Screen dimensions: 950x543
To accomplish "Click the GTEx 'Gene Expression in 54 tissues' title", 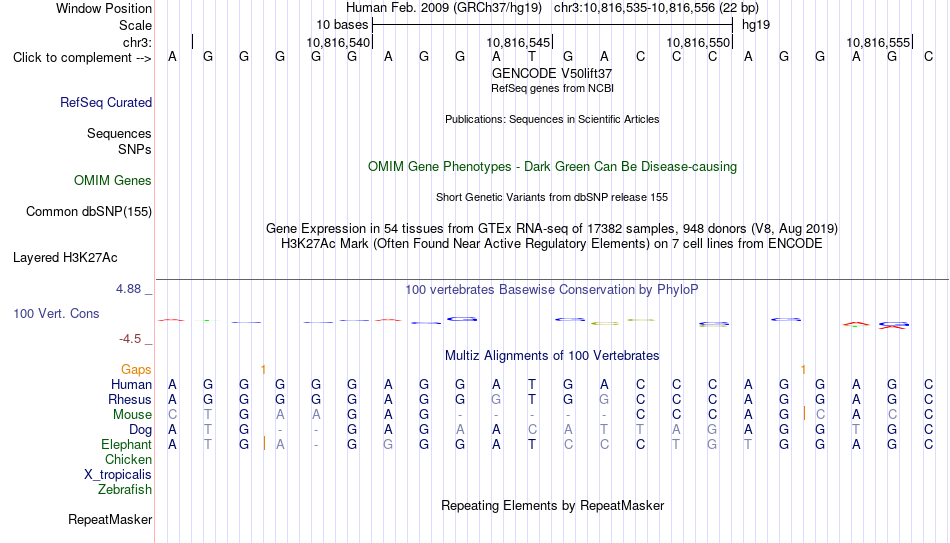I will click(x=552, y=228).
